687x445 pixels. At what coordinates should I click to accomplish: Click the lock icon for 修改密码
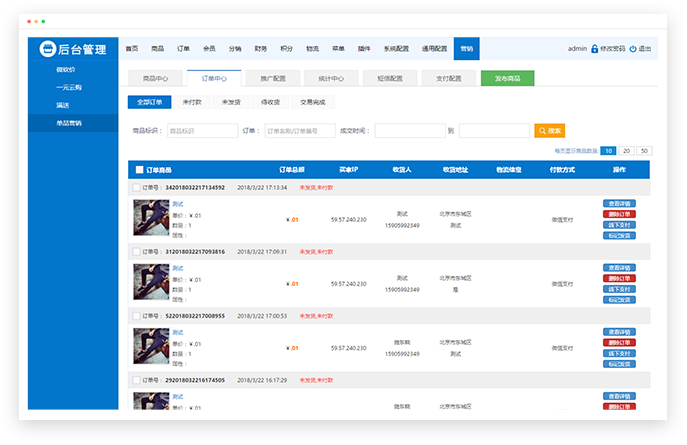[x=595, y=49]
